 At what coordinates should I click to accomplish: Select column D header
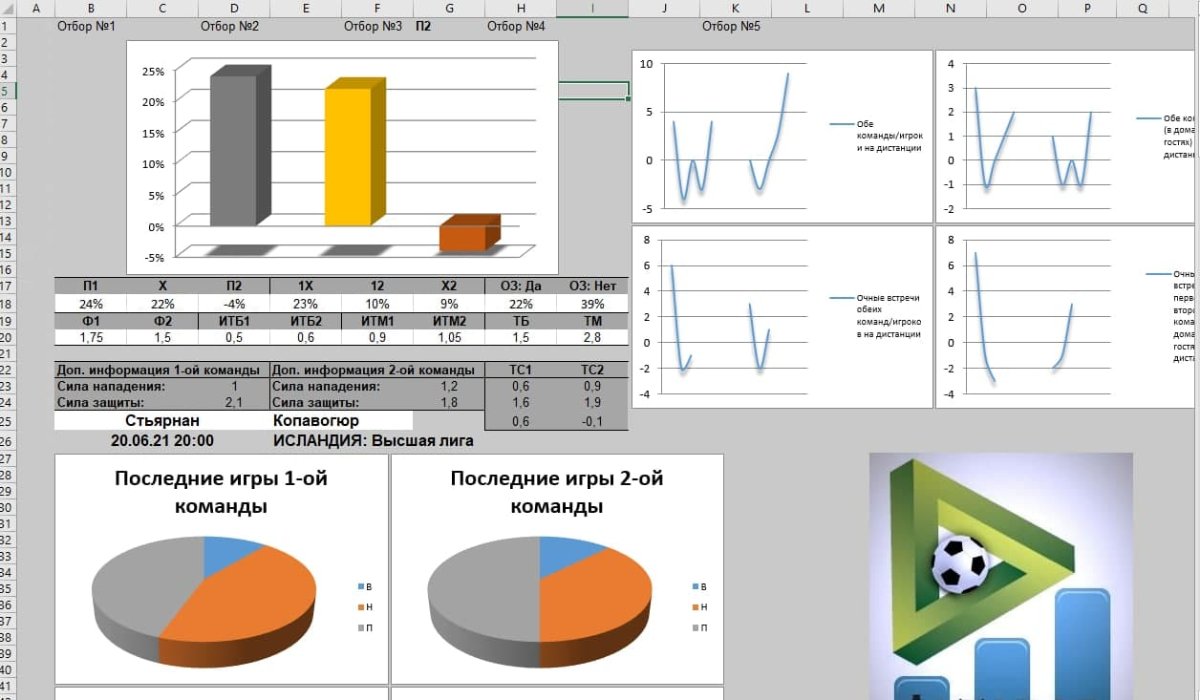point(233,9)
